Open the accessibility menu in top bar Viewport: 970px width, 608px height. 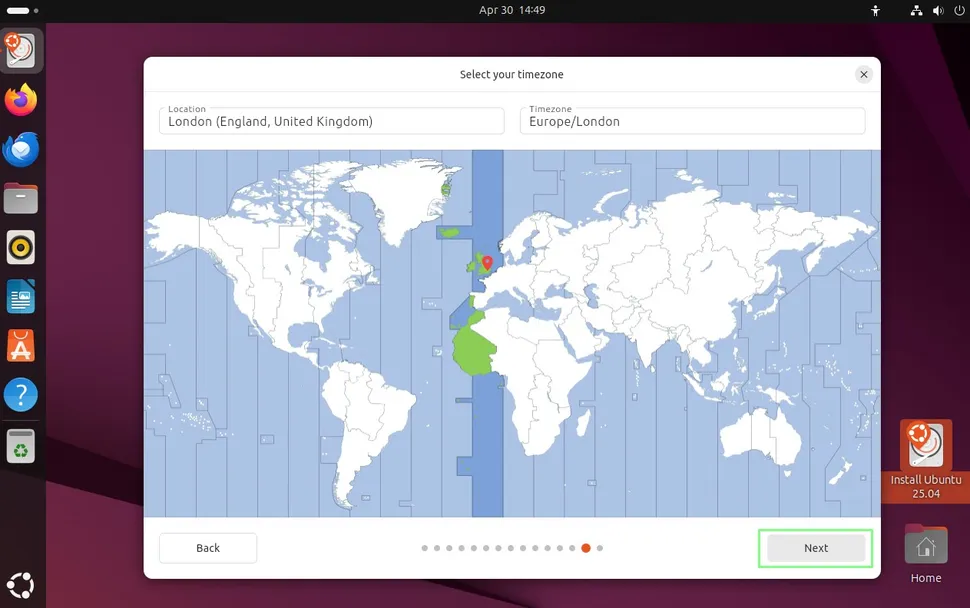pos(876,10)
